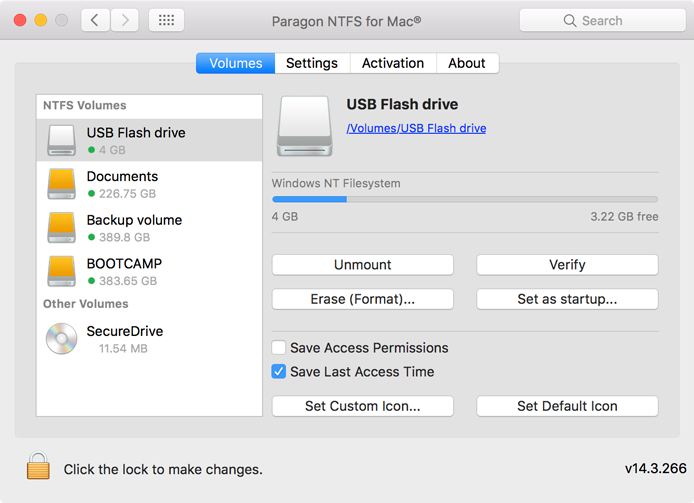This screenshot has height=503, width=694.
Task: Open the /Volumes/USB Flash drive link
Action: [x=416, y=128]
